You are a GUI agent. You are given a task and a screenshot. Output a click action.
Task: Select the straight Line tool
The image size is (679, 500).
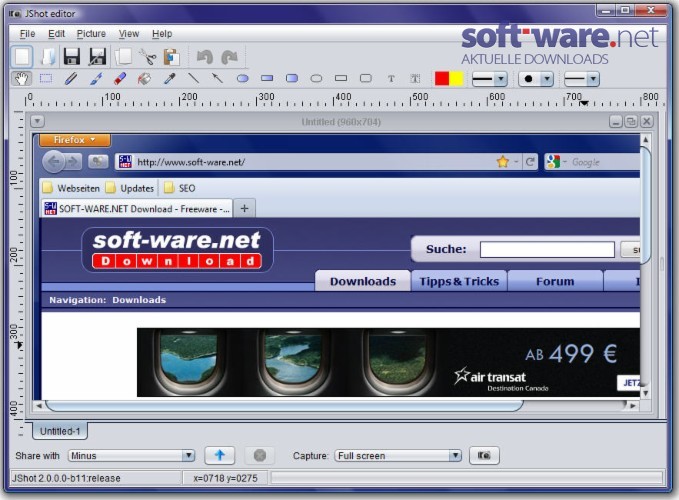pos(194,78)
